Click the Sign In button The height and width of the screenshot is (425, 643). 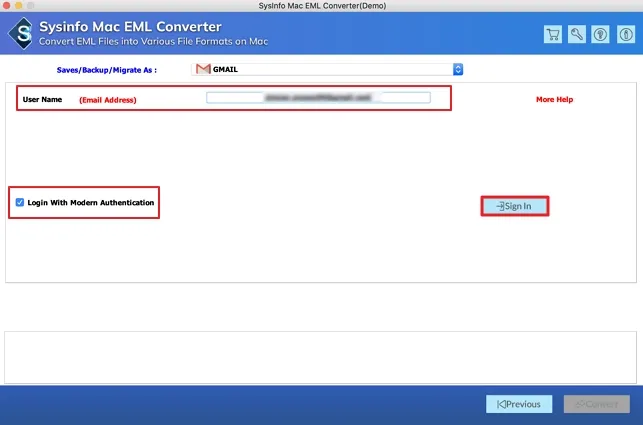pyautogui.click(x=515, y=206)
